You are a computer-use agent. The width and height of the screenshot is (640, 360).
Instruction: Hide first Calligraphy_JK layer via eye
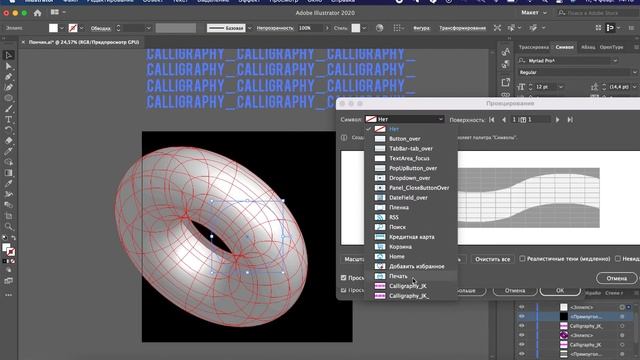point(522,326)
